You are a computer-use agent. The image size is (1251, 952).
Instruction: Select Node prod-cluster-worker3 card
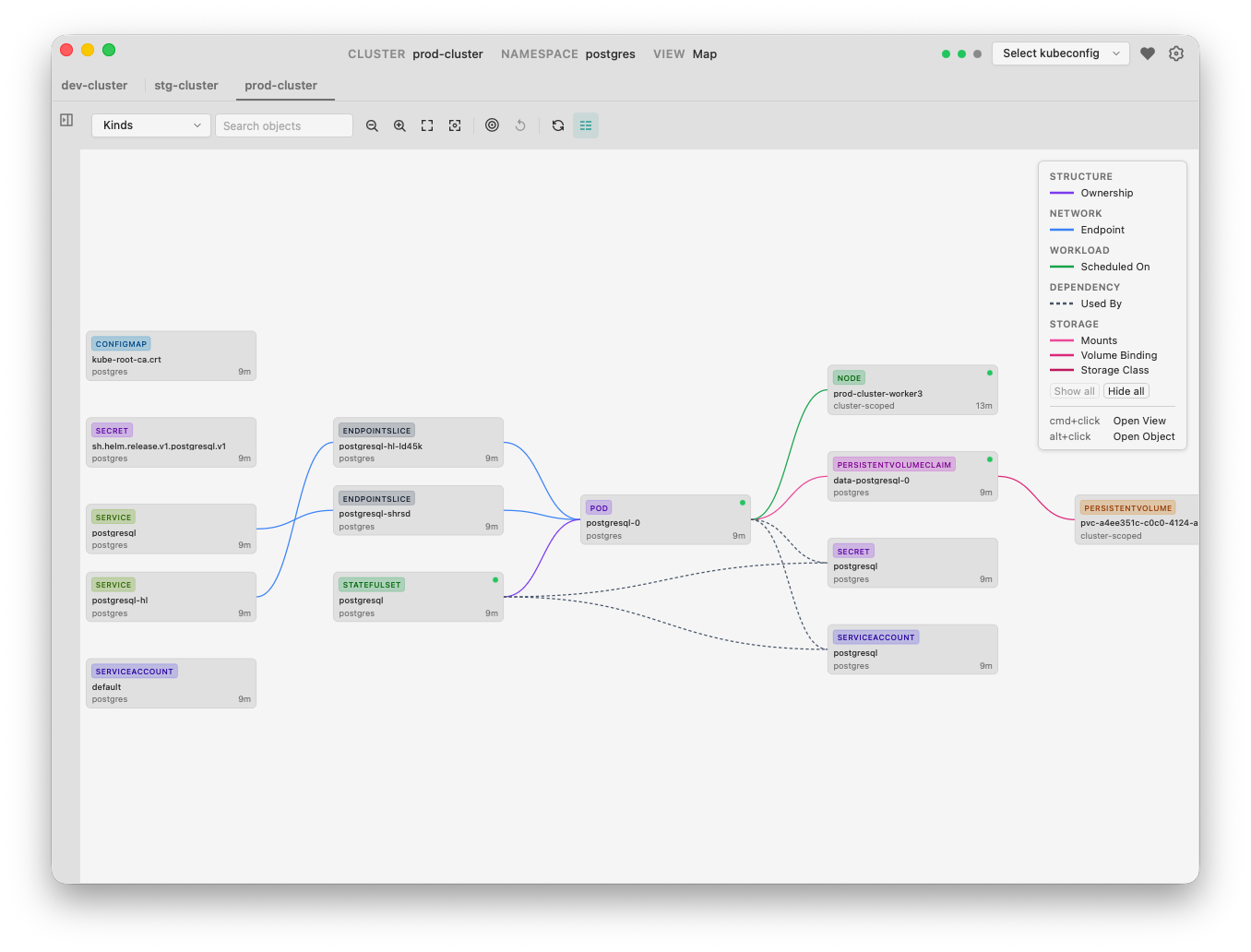point(913,390)
